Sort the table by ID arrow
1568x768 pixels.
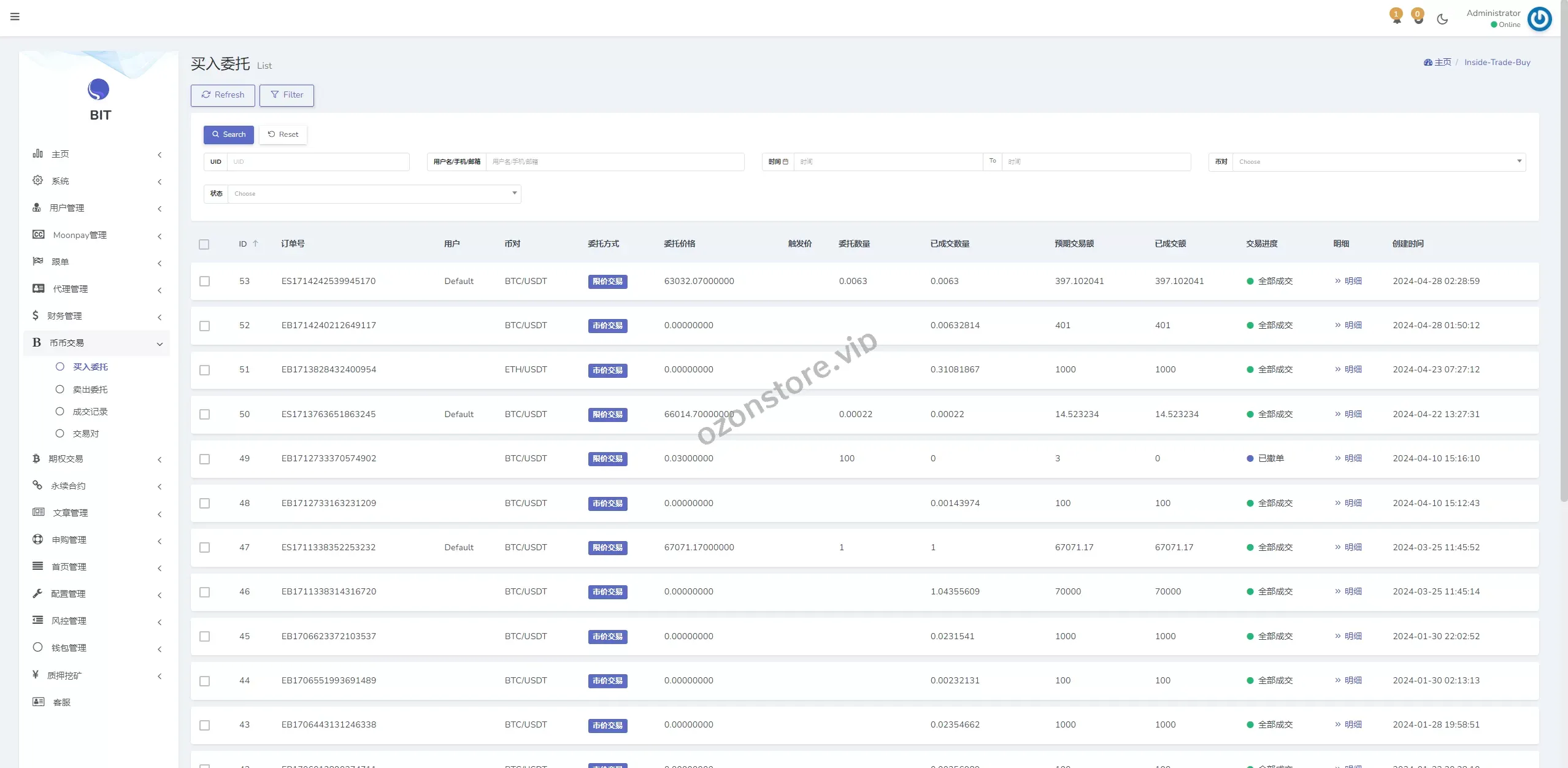[255, 244]
